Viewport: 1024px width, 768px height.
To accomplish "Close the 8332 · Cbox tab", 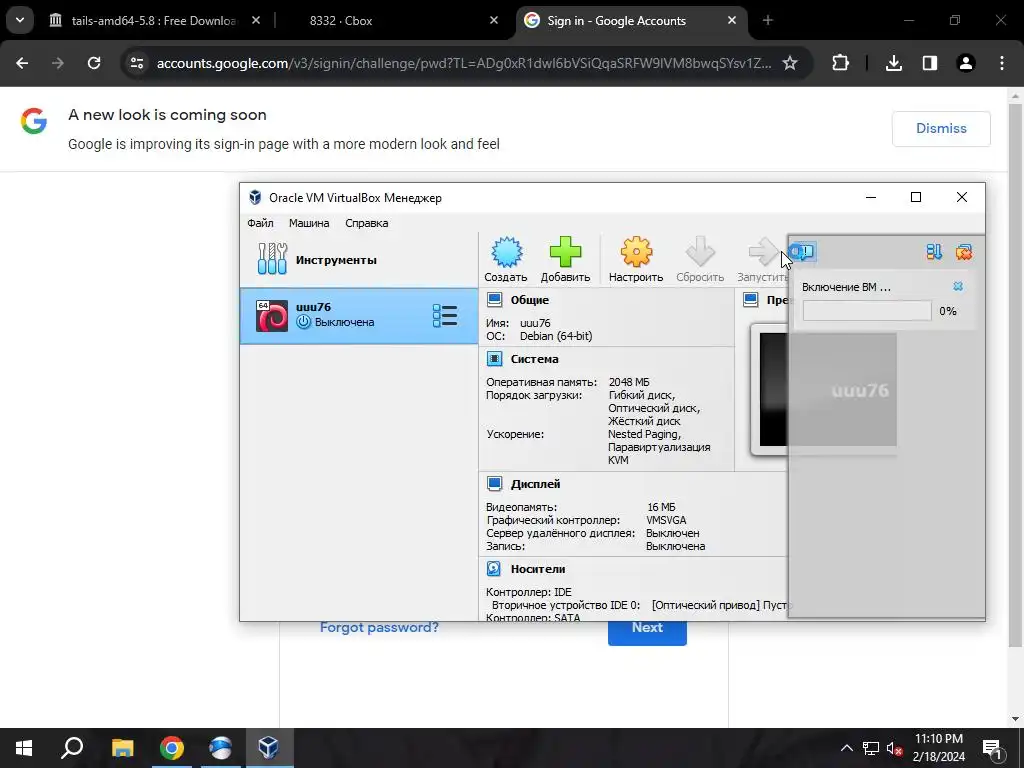I will 494,20.
